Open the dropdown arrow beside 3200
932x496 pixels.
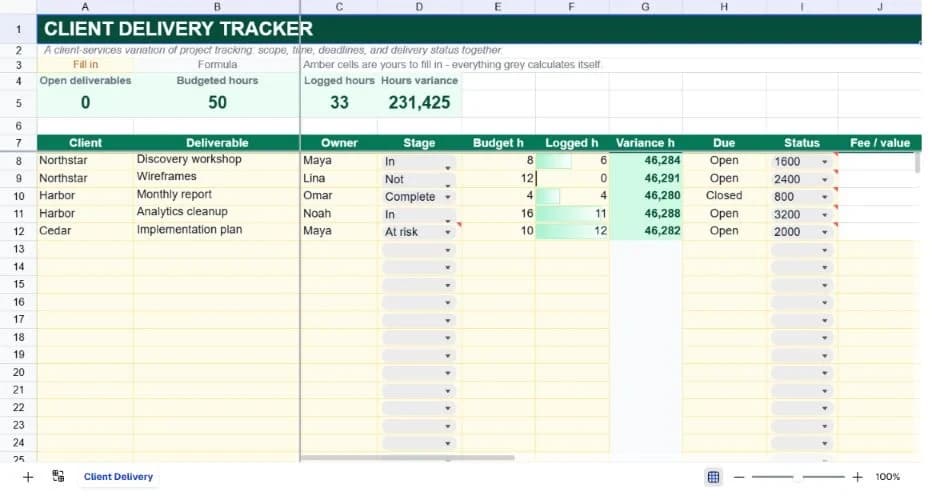point(824,215)
